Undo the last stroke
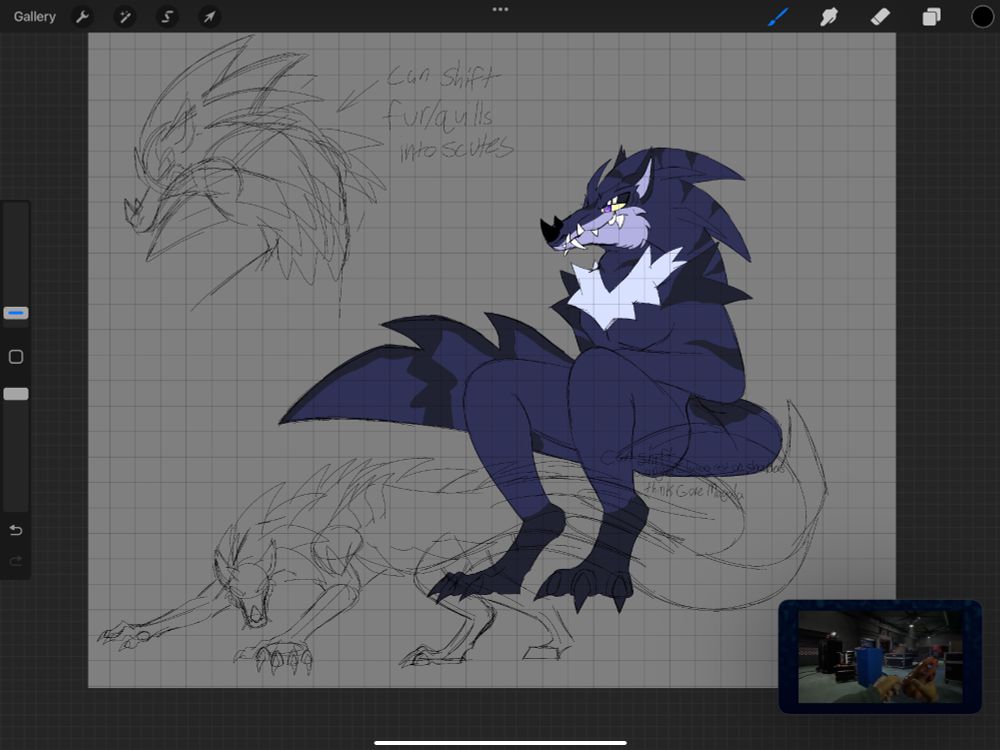The image size is (1000, 750). (x=16, y=530)
